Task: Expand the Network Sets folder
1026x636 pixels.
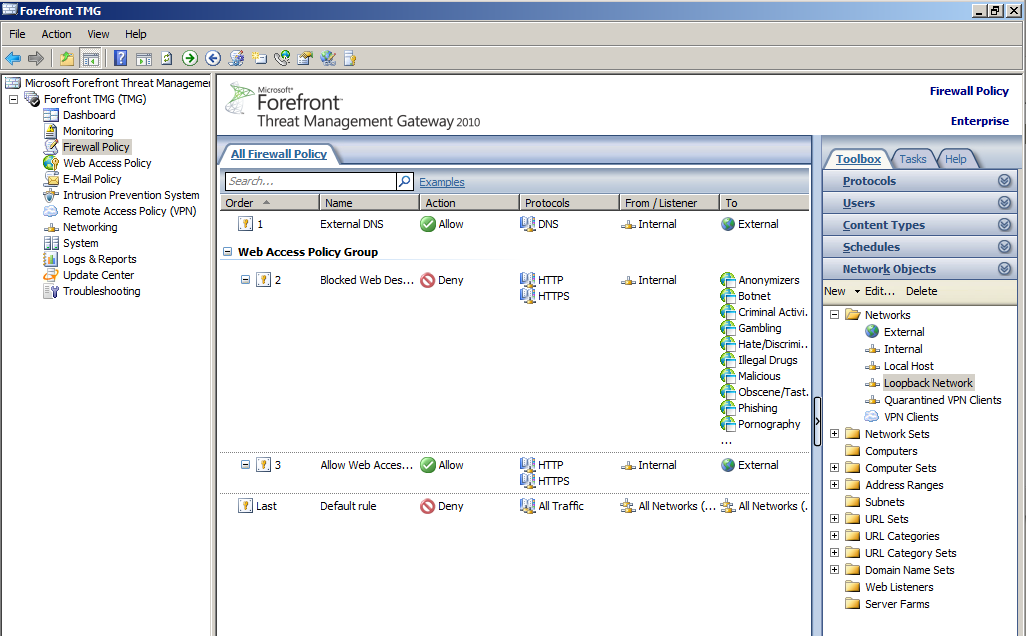Action: point(834,434)
